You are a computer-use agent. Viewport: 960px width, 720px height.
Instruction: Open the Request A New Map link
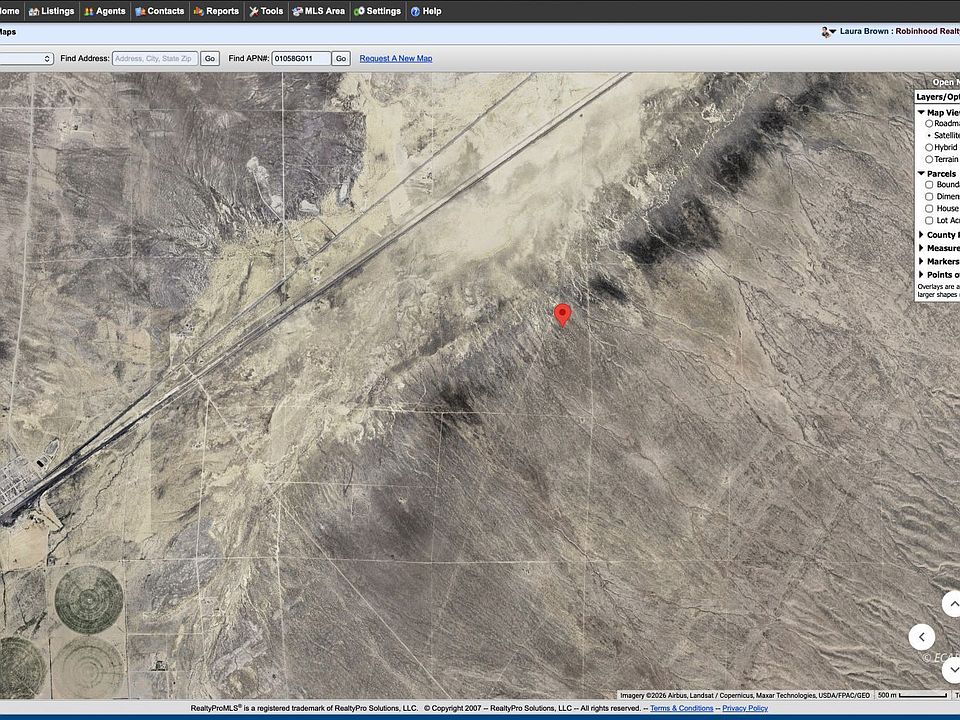(x=396, y=59)
